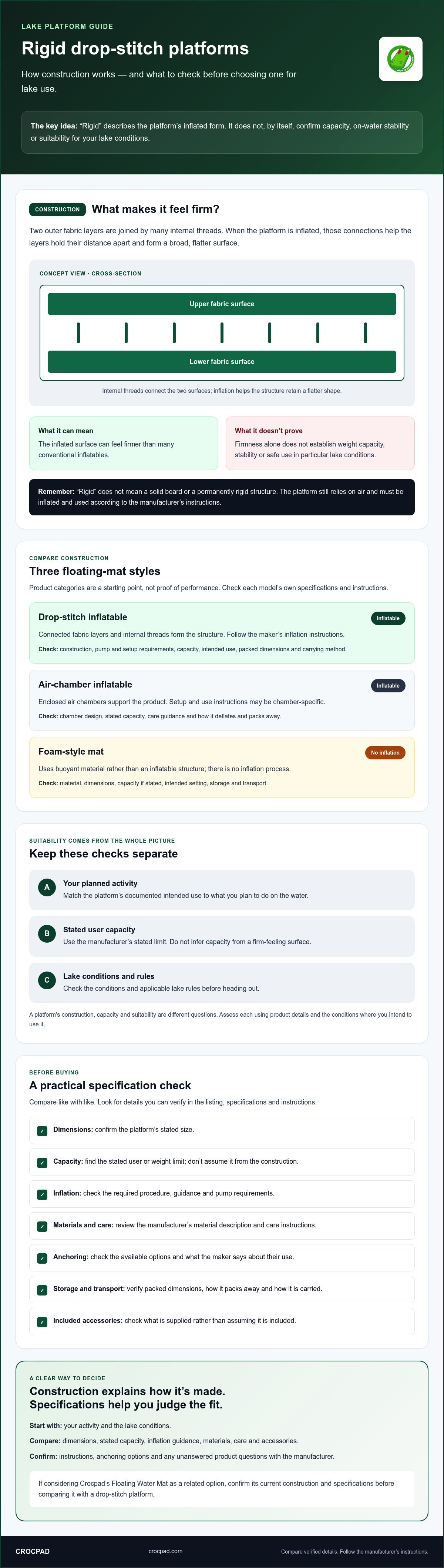The image size is (444, 1568).
Task: Select the circled C lake conditions badge
Action: pos(47,980)
